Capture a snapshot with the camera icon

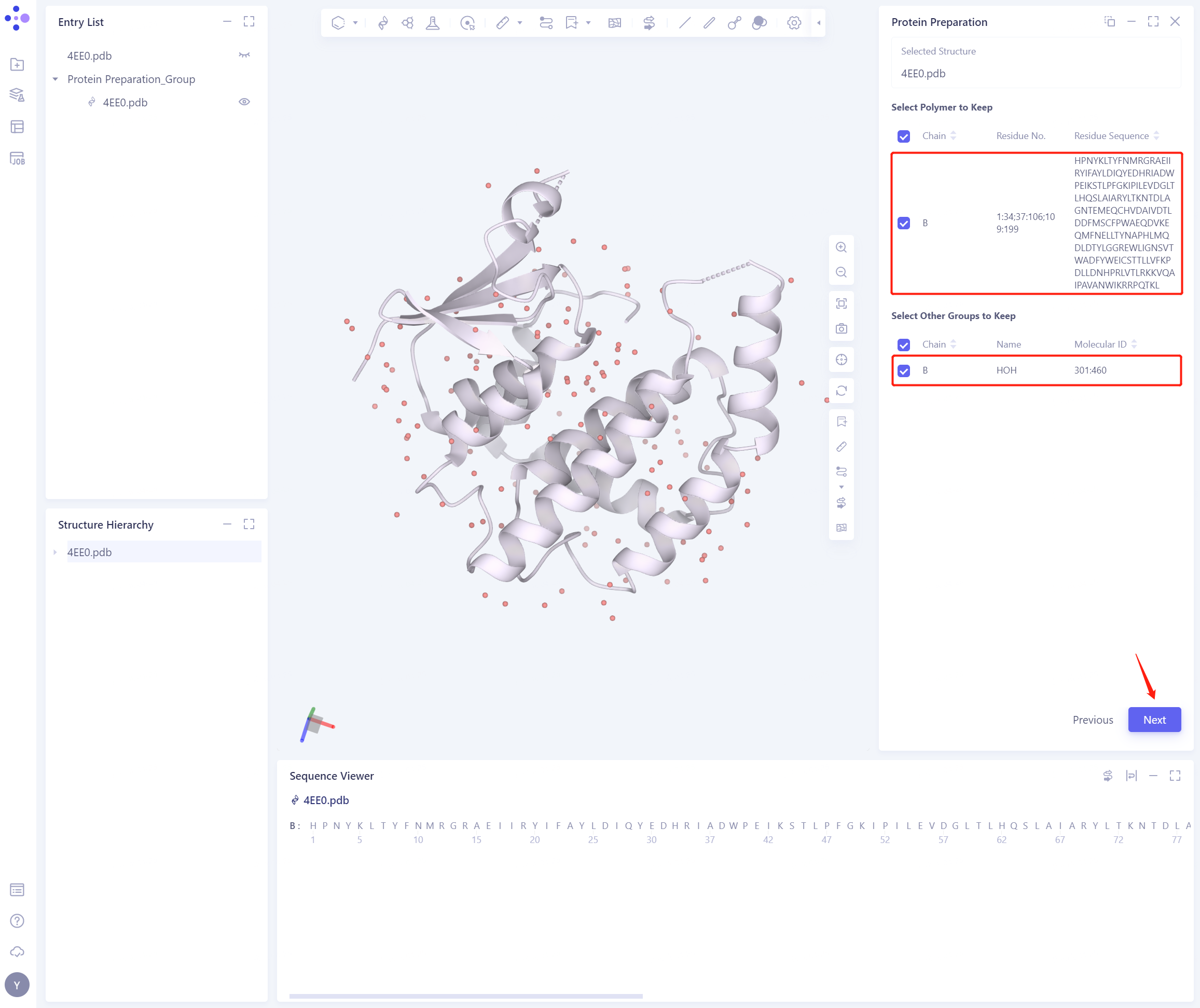tap(841, 328)
